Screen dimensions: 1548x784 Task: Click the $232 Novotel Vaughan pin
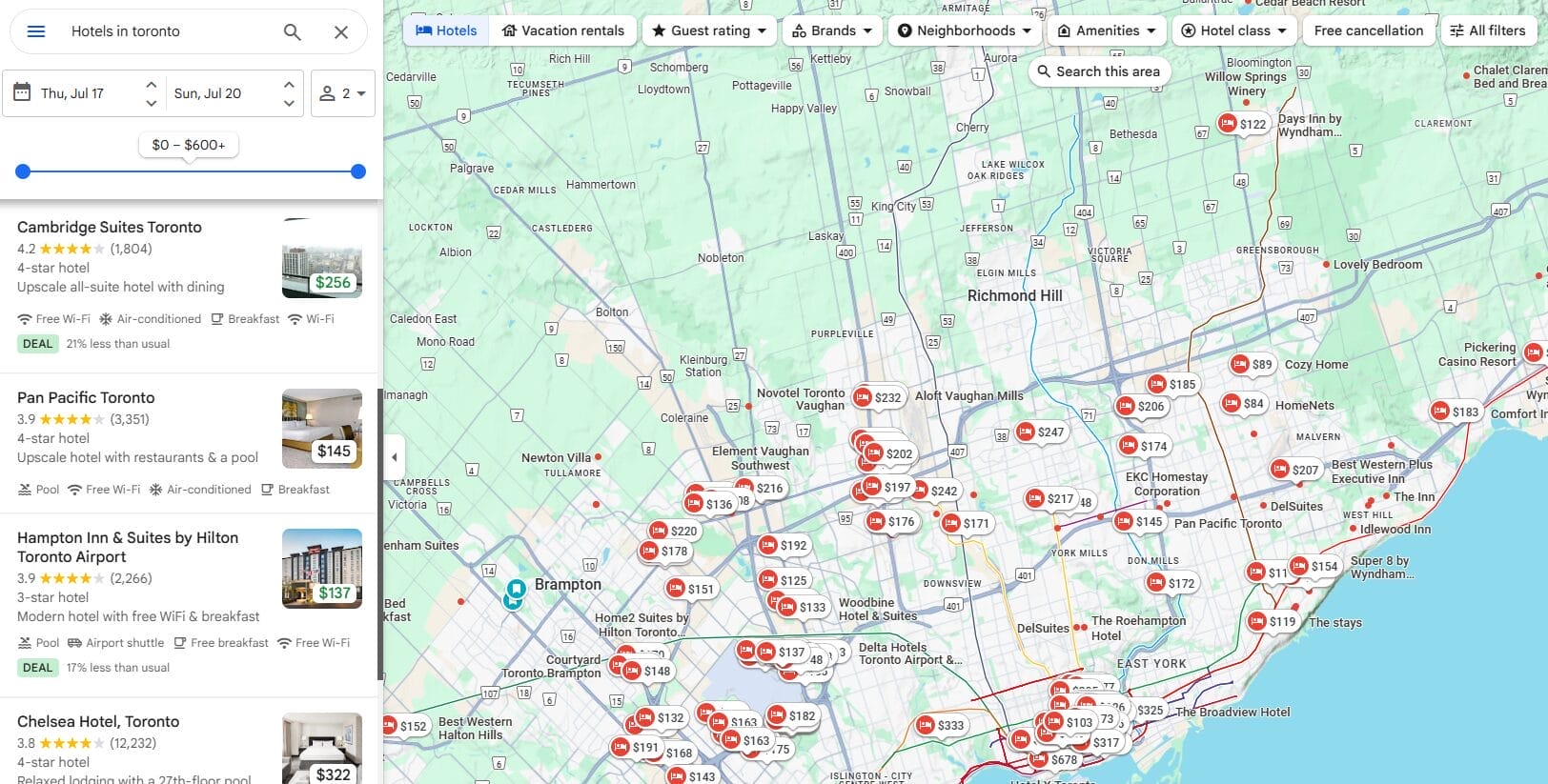[877, 397]
